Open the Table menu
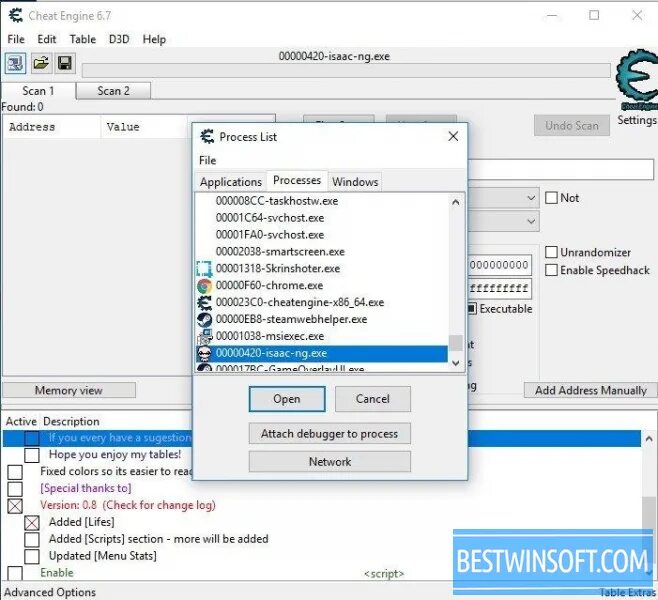This screenshot has height=600, width=658. pos(83,39)
